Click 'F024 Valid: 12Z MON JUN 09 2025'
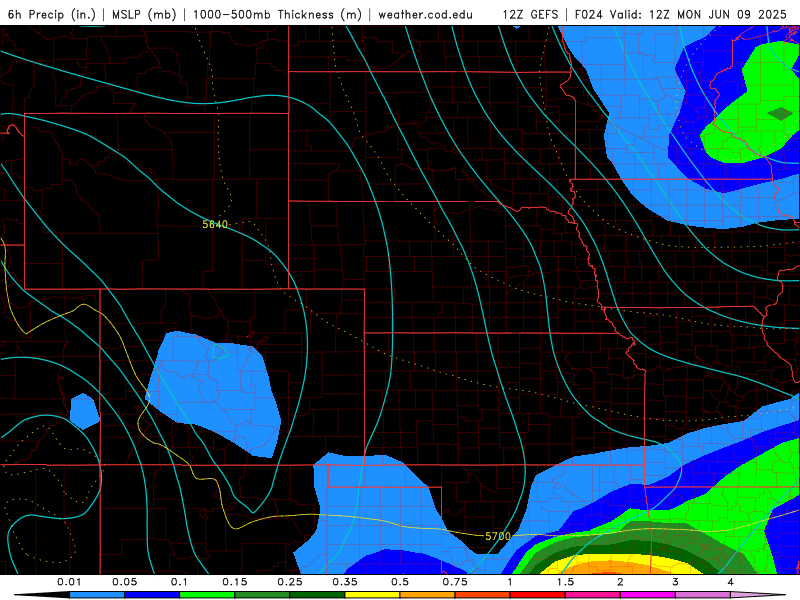 coord(681,14)
